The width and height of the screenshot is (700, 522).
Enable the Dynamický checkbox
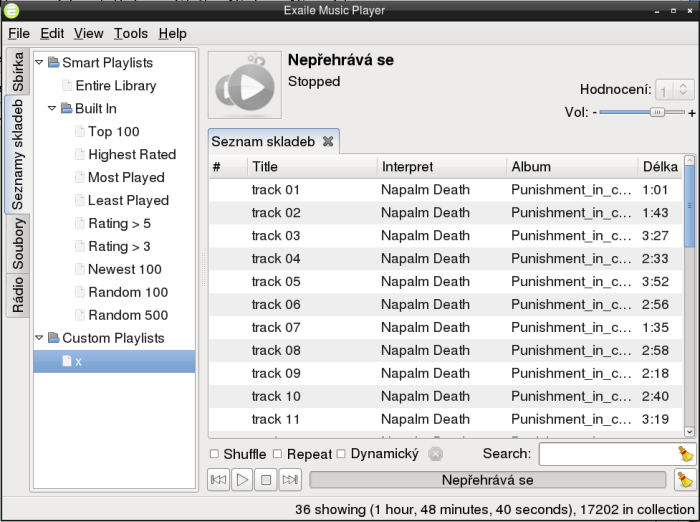[x=341, y=454]
